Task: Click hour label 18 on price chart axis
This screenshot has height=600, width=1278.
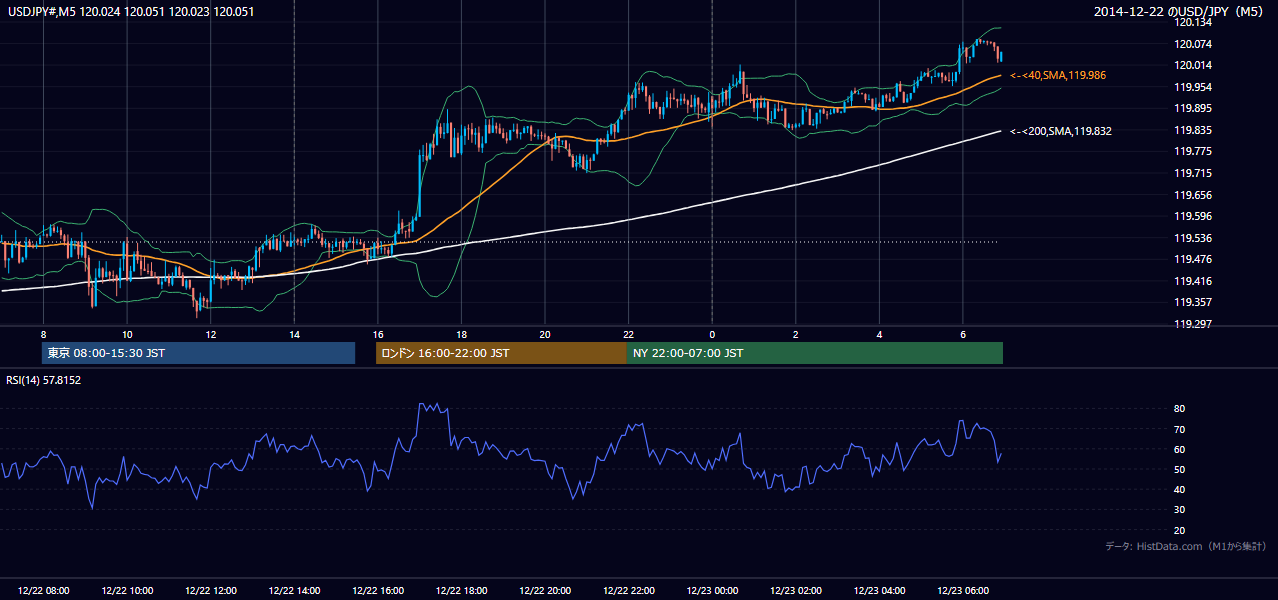Action: (x=461, y=333)
